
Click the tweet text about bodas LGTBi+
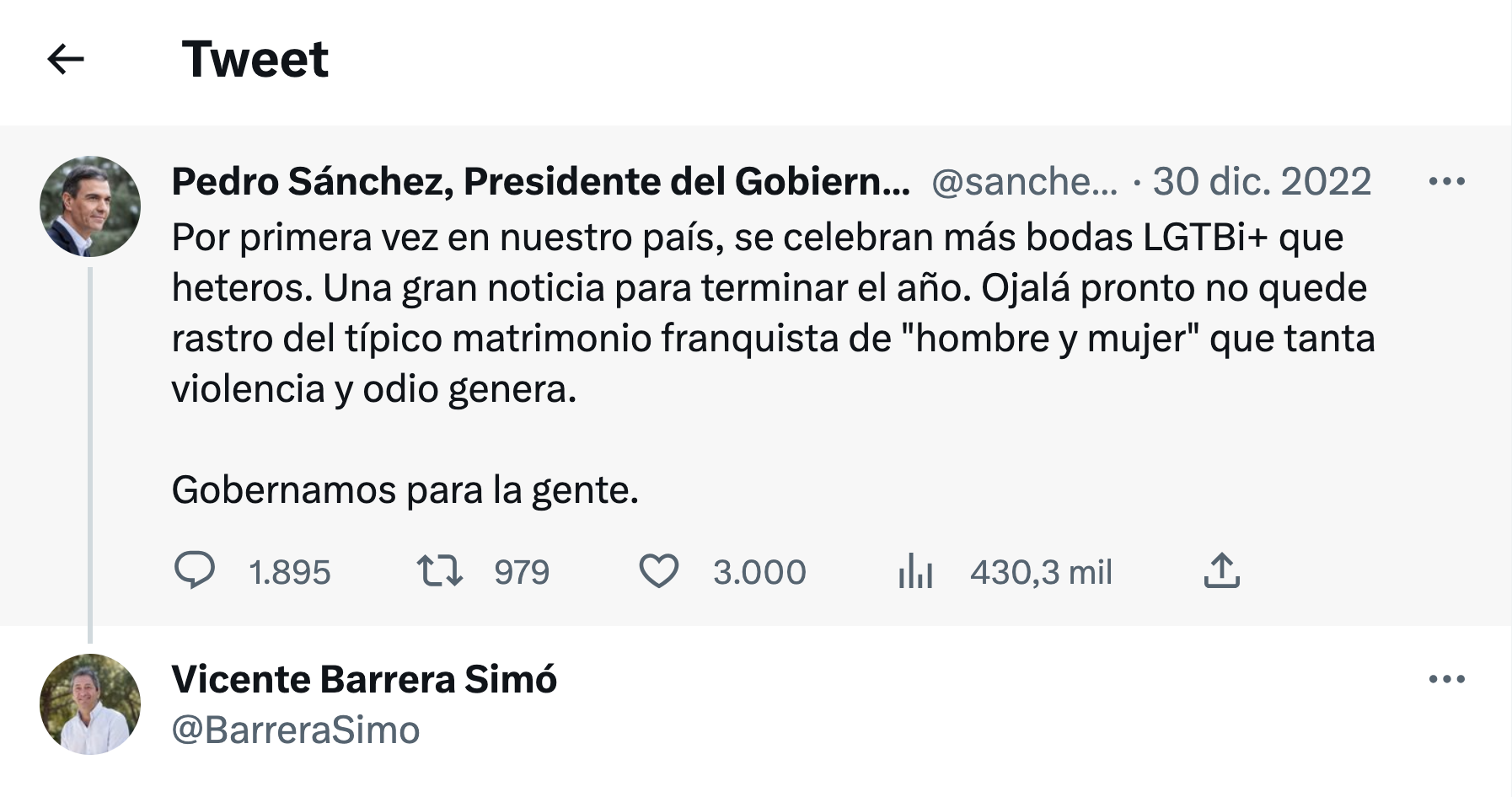759,313
